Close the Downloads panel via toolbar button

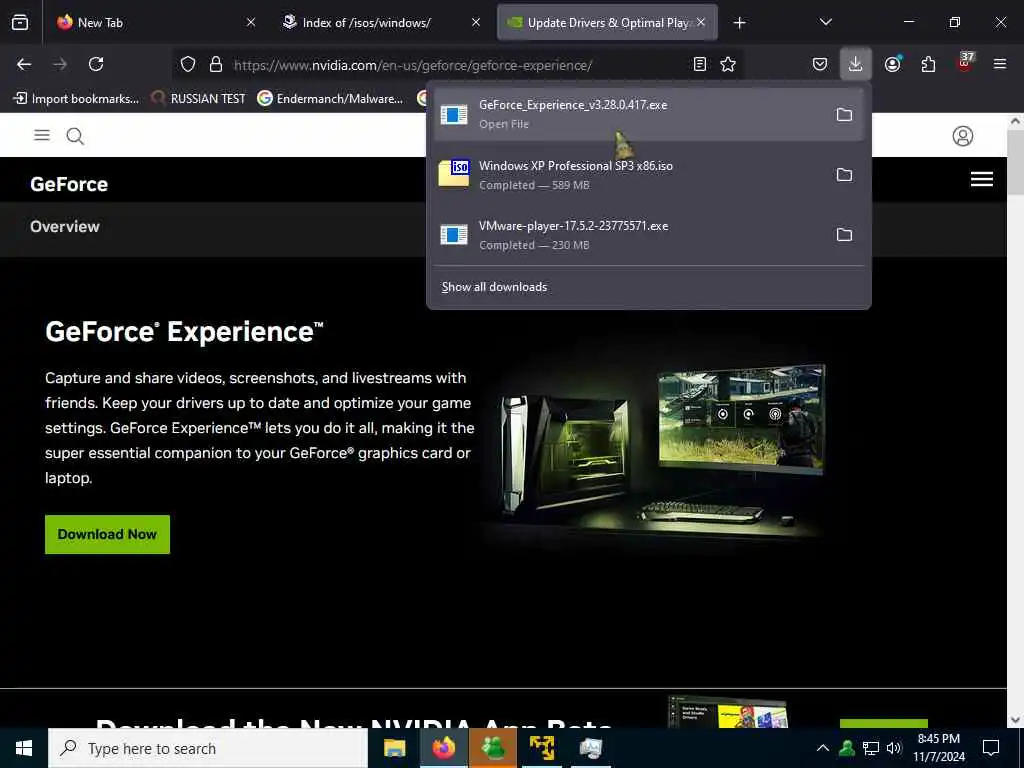pos(856,64)
